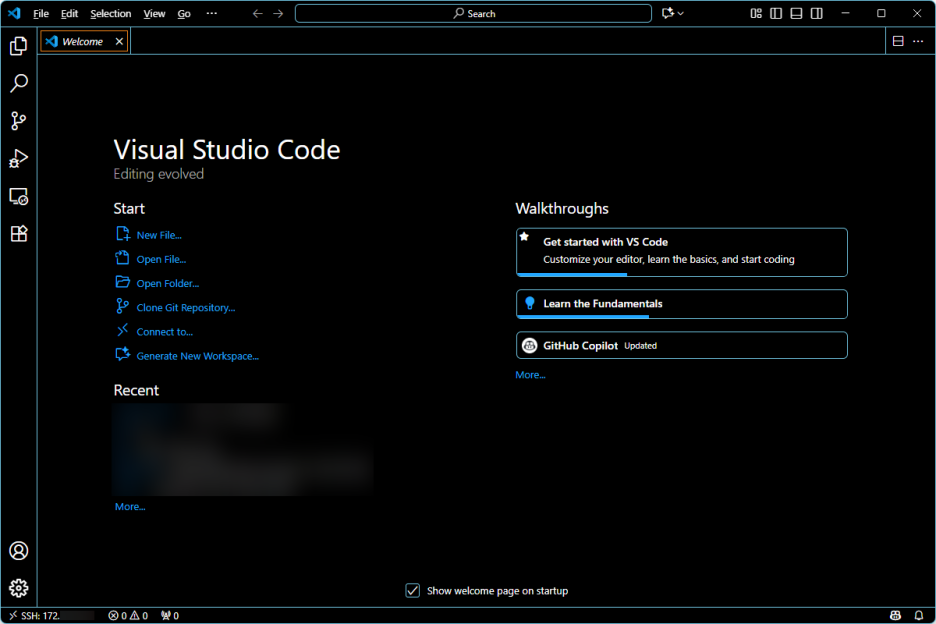
Task: Open editor More Actions ellipsis
Action: coord(918,41)
